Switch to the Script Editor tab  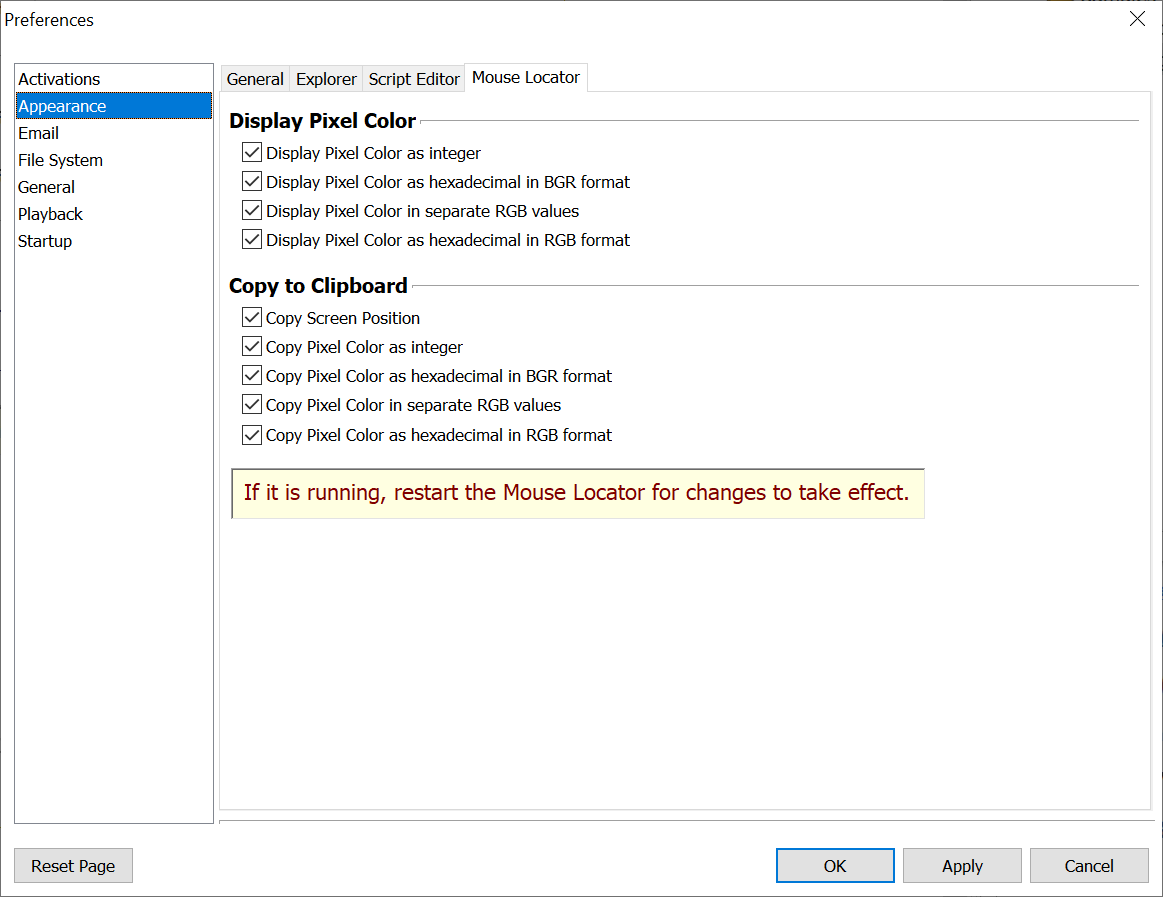coord(414,79)
